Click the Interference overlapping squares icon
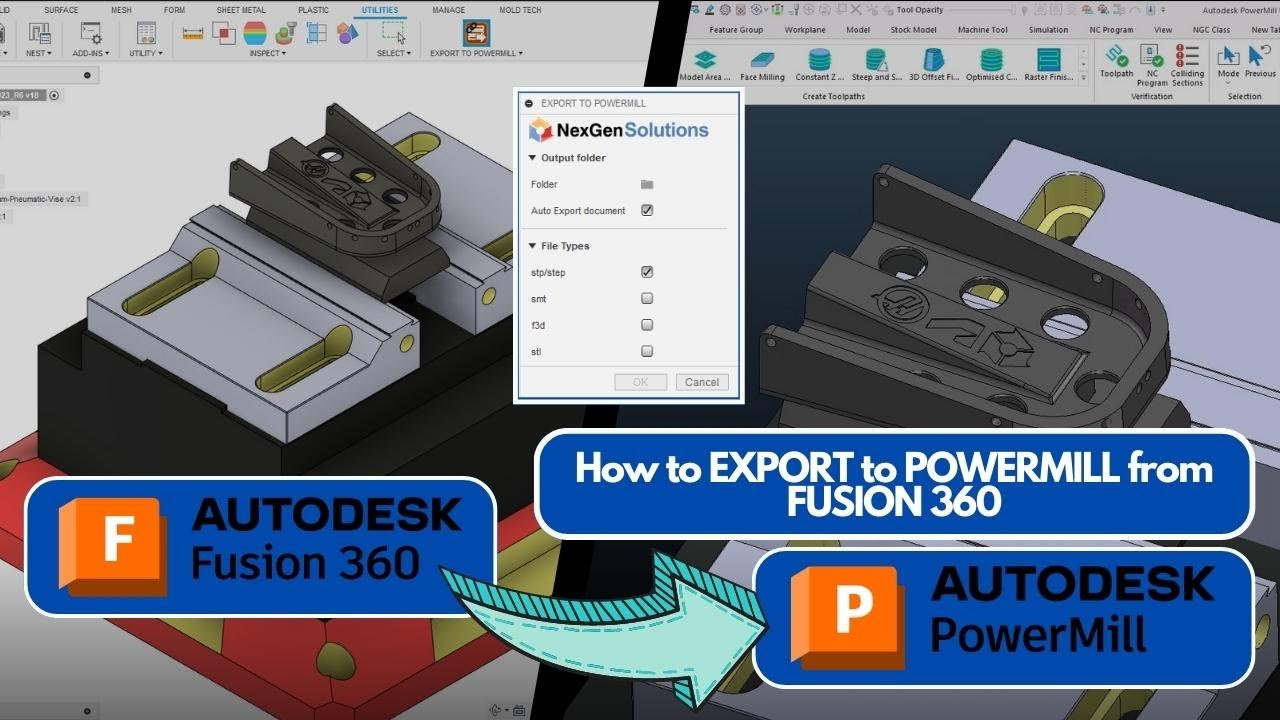This screenshot has height=720, width=1280. click(224, 32)
